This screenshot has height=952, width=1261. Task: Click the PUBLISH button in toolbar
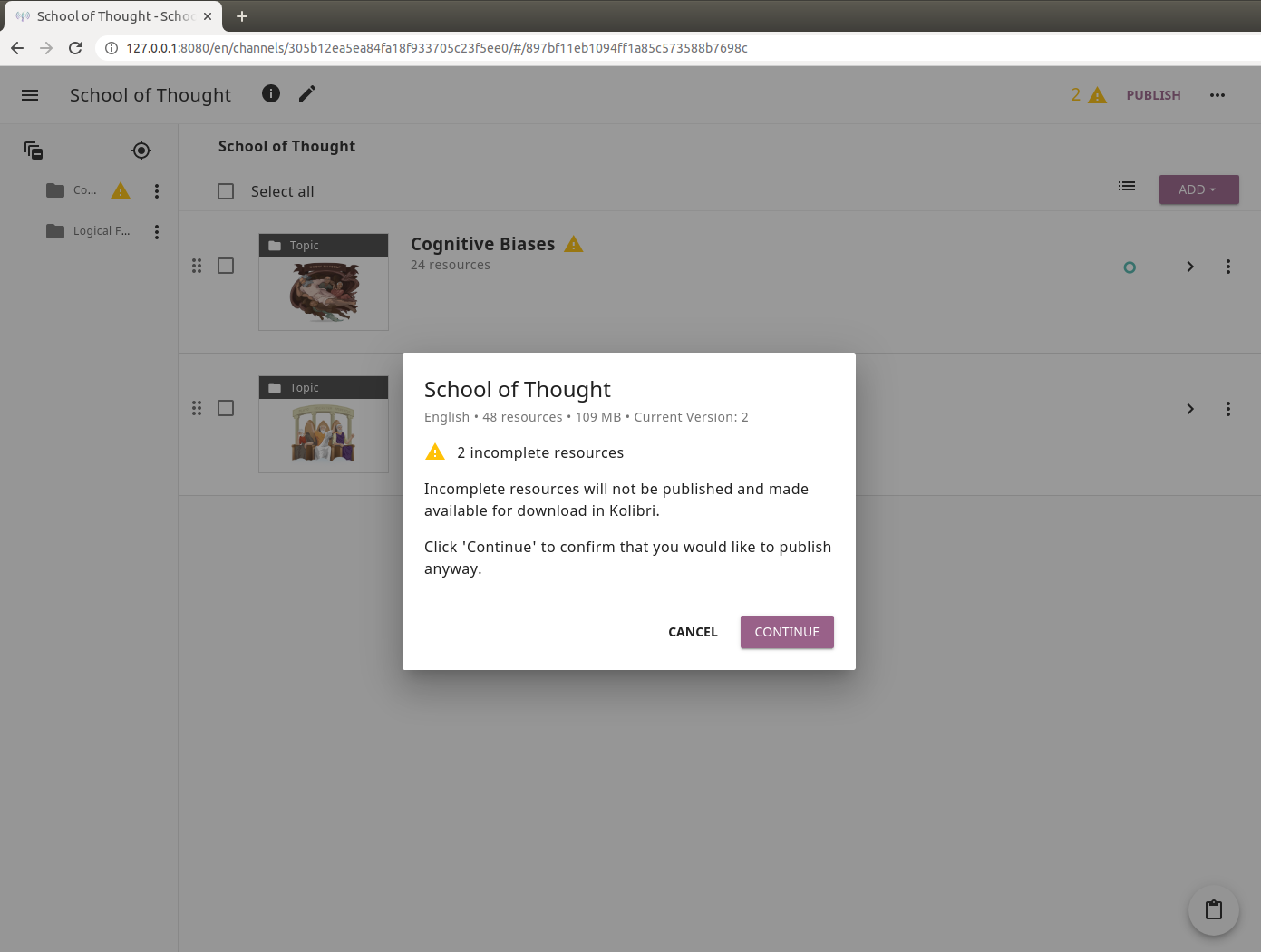[1153, 95]
